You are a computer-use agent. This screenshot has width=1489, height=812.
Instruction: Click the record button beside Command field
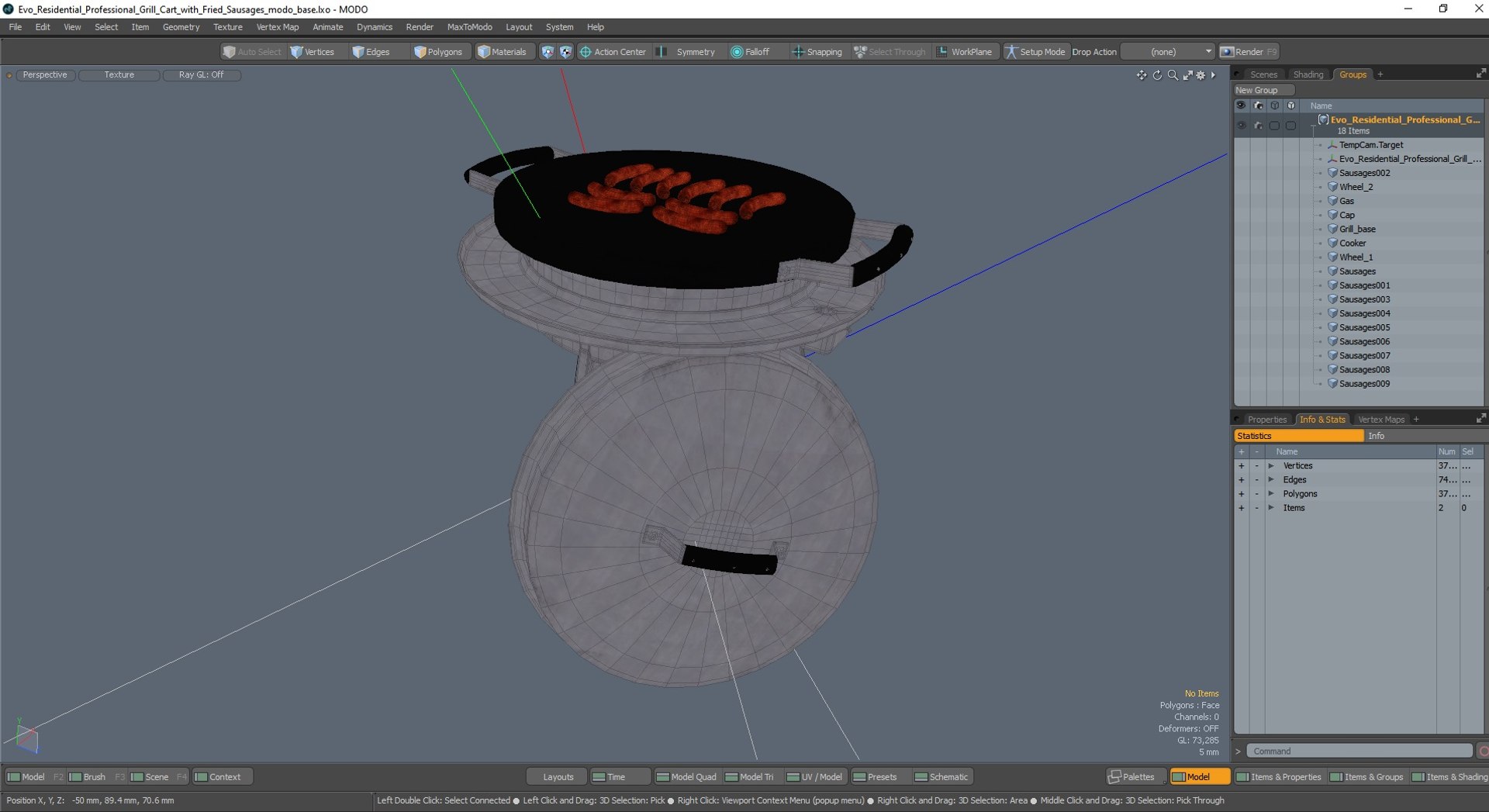(x=1483, y=752)
